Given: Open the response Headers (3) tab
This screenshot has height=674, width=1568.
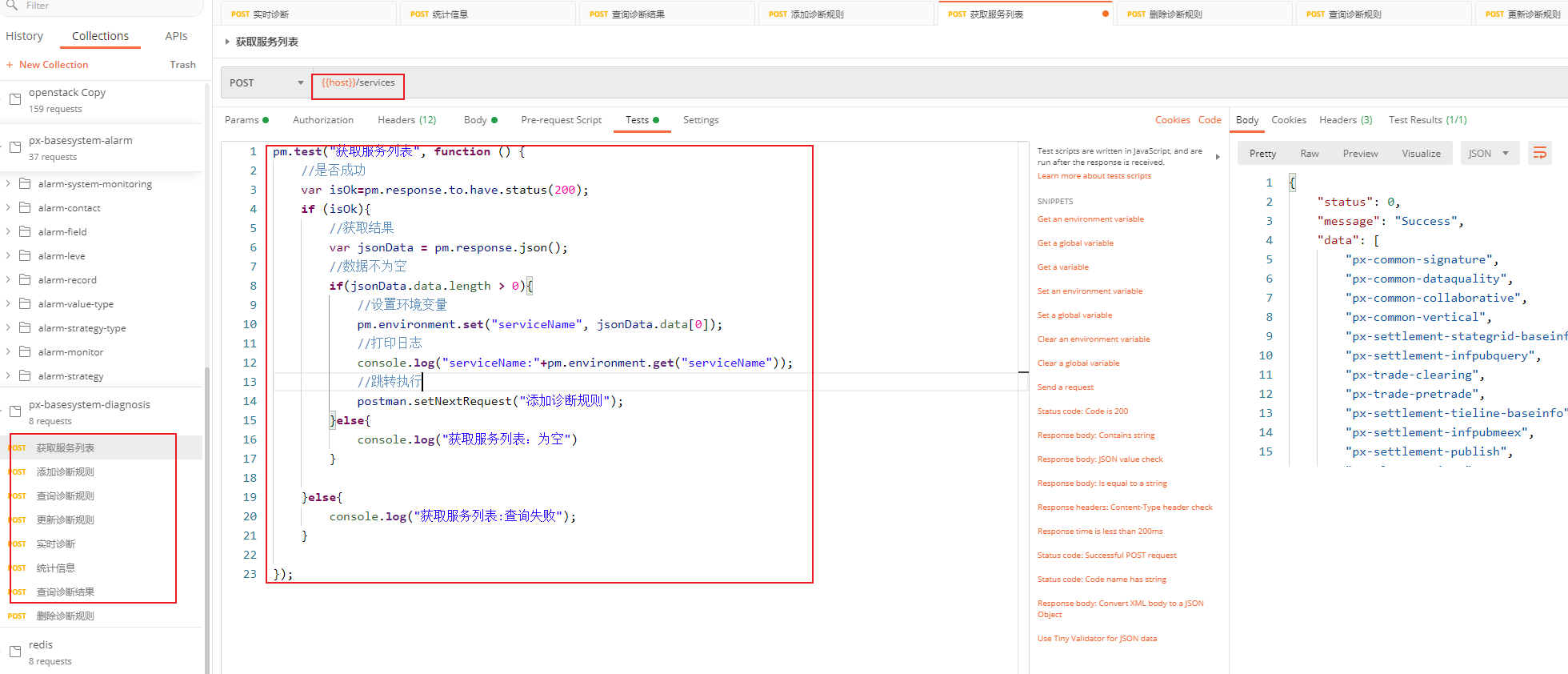Looking at the screenshot, I should [1346, 120].
